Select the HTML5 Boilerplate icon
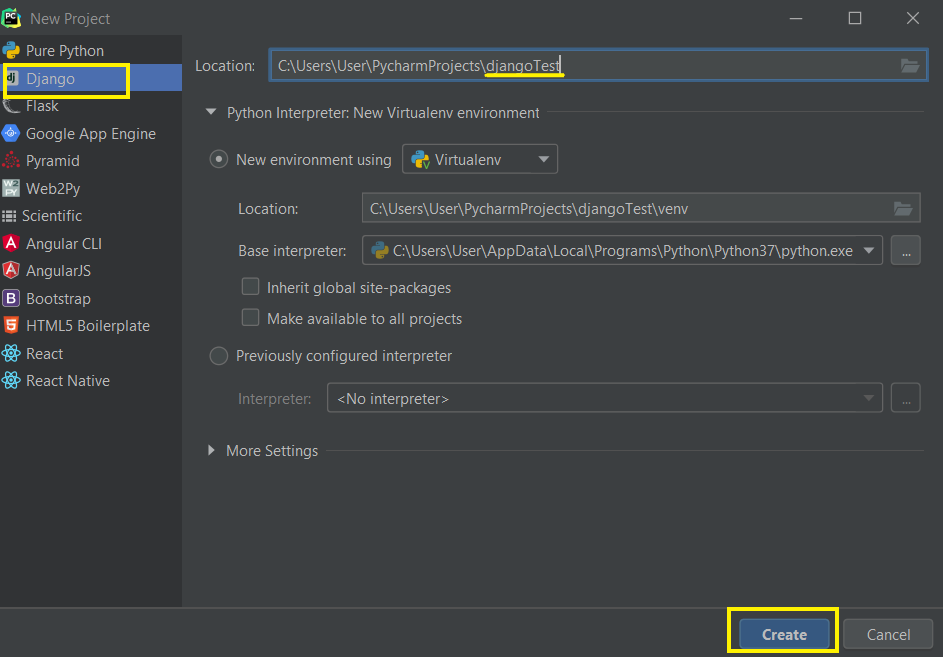943x657 pixels. (11, 325)
